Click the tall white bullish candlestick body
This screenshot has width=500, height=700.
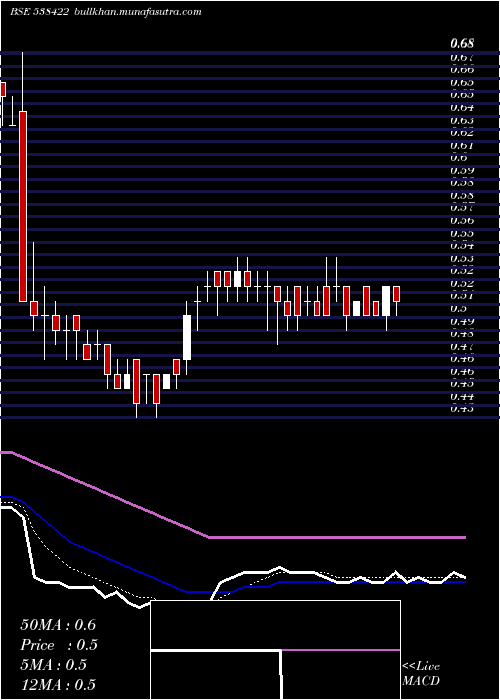point(187,338)
